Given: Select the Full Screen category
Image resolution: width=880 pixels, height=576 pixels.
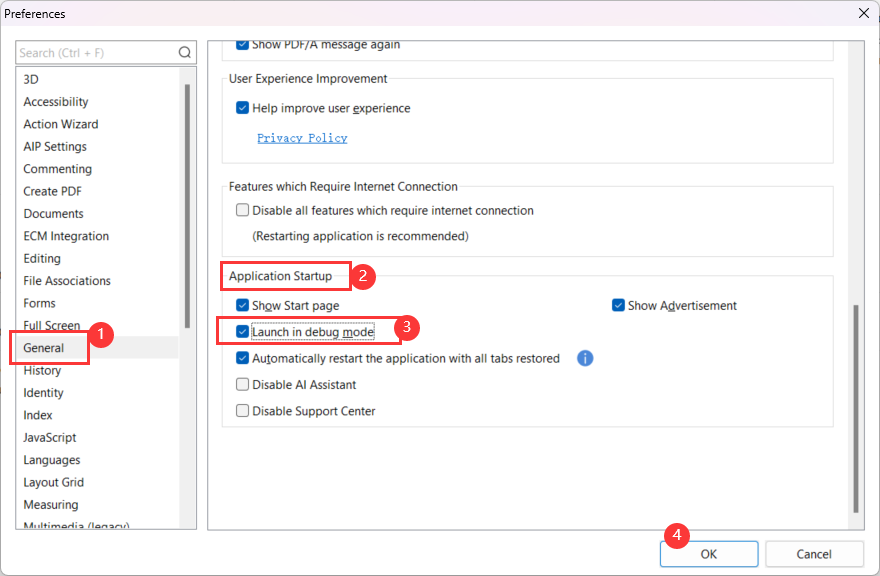Looking at the screenshot, I should pyautogui.click(x=52, y=325).
